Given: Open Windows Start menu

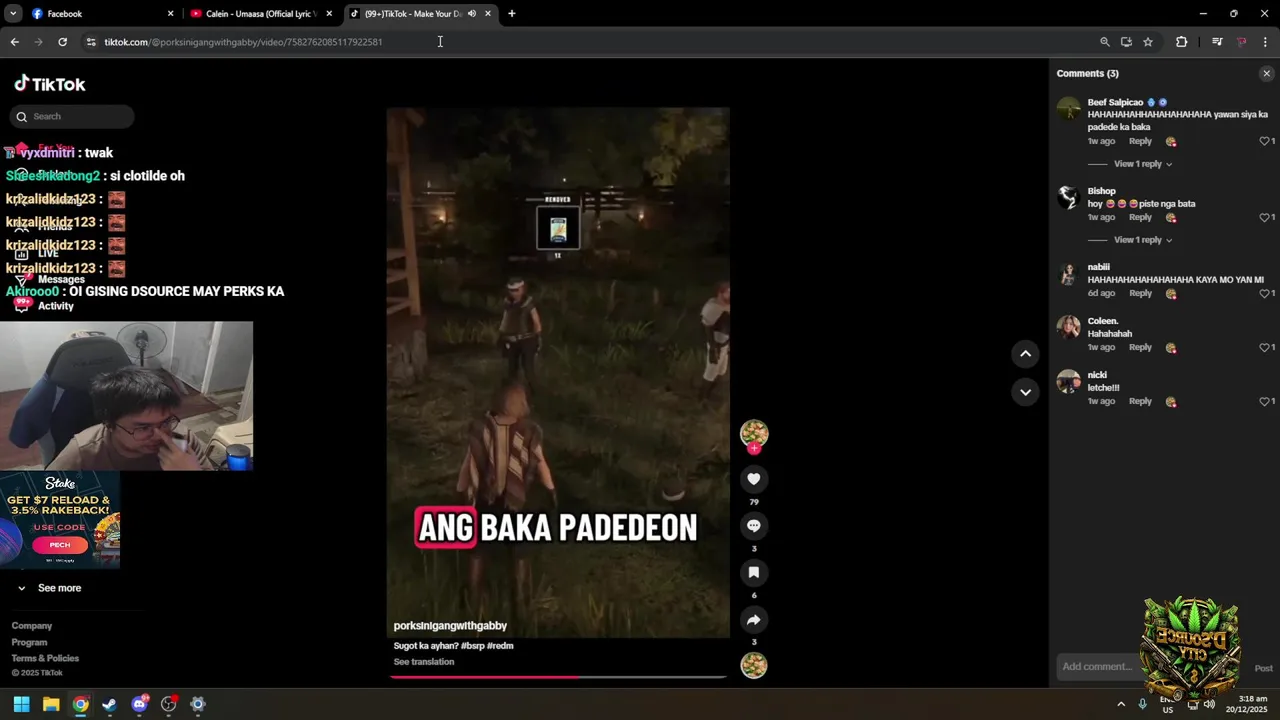Looking at the screenshot, I should coord(21,704).
